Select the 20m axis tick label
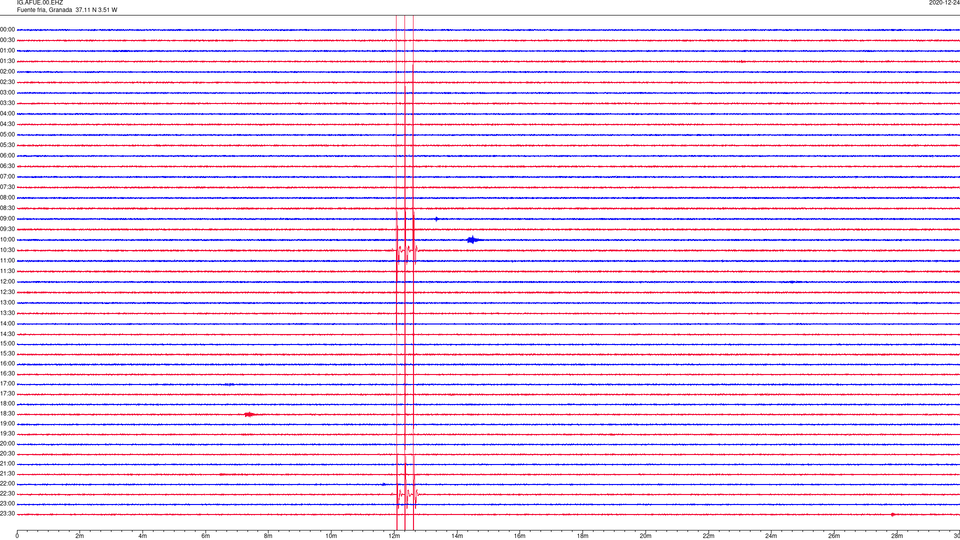The width and height of the screenshot is (960, 540). click(x=646, y=536)
